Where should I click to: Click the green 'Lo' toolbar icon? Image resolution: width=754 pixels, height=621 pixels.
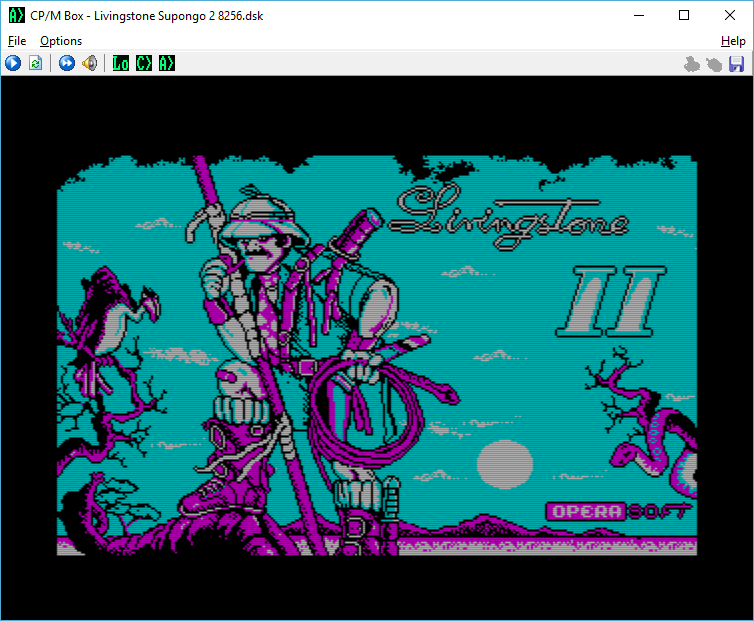point(121,63)
